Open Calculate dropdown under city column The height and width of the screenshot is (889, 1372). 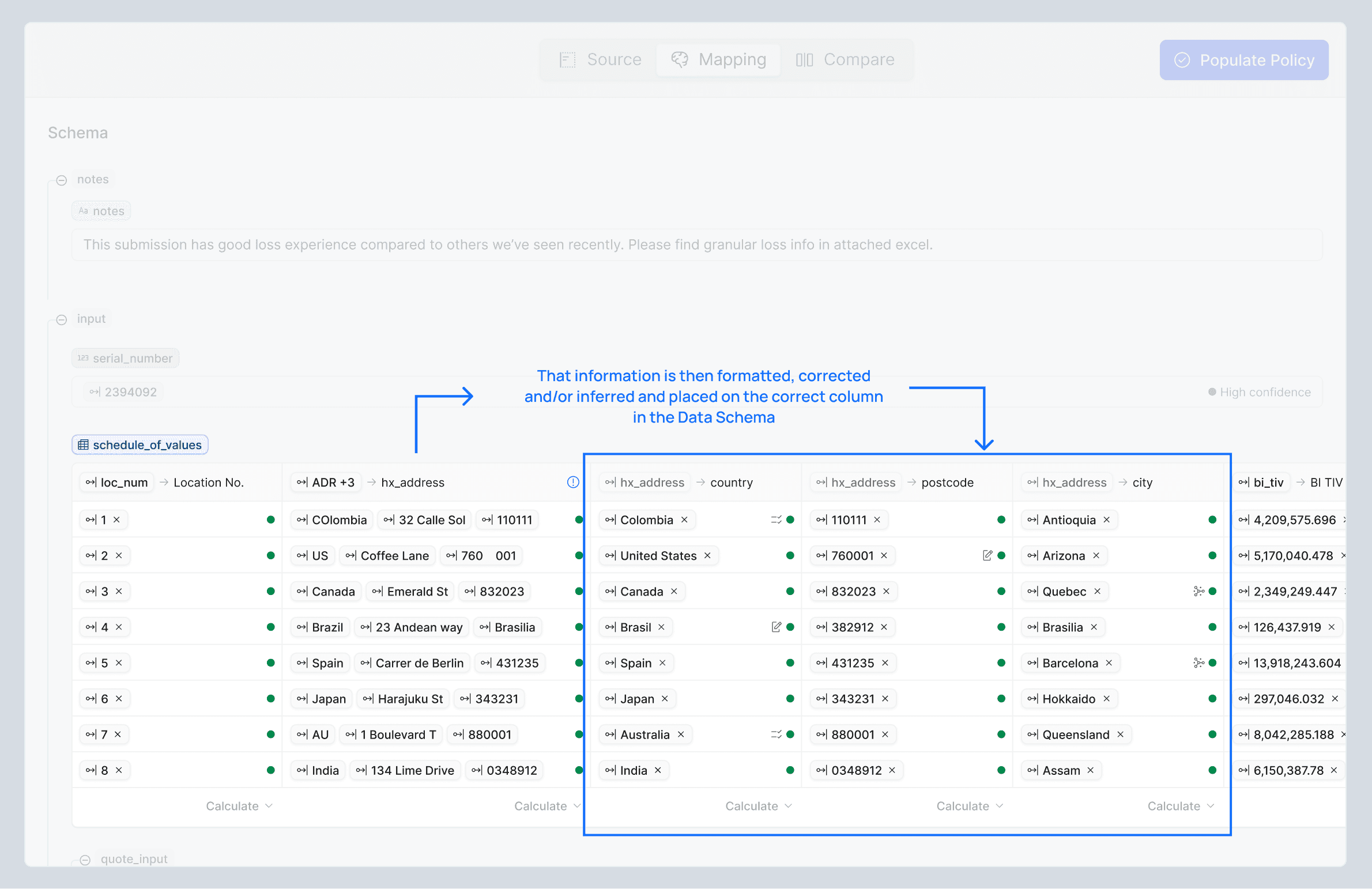pos(1180,805)
